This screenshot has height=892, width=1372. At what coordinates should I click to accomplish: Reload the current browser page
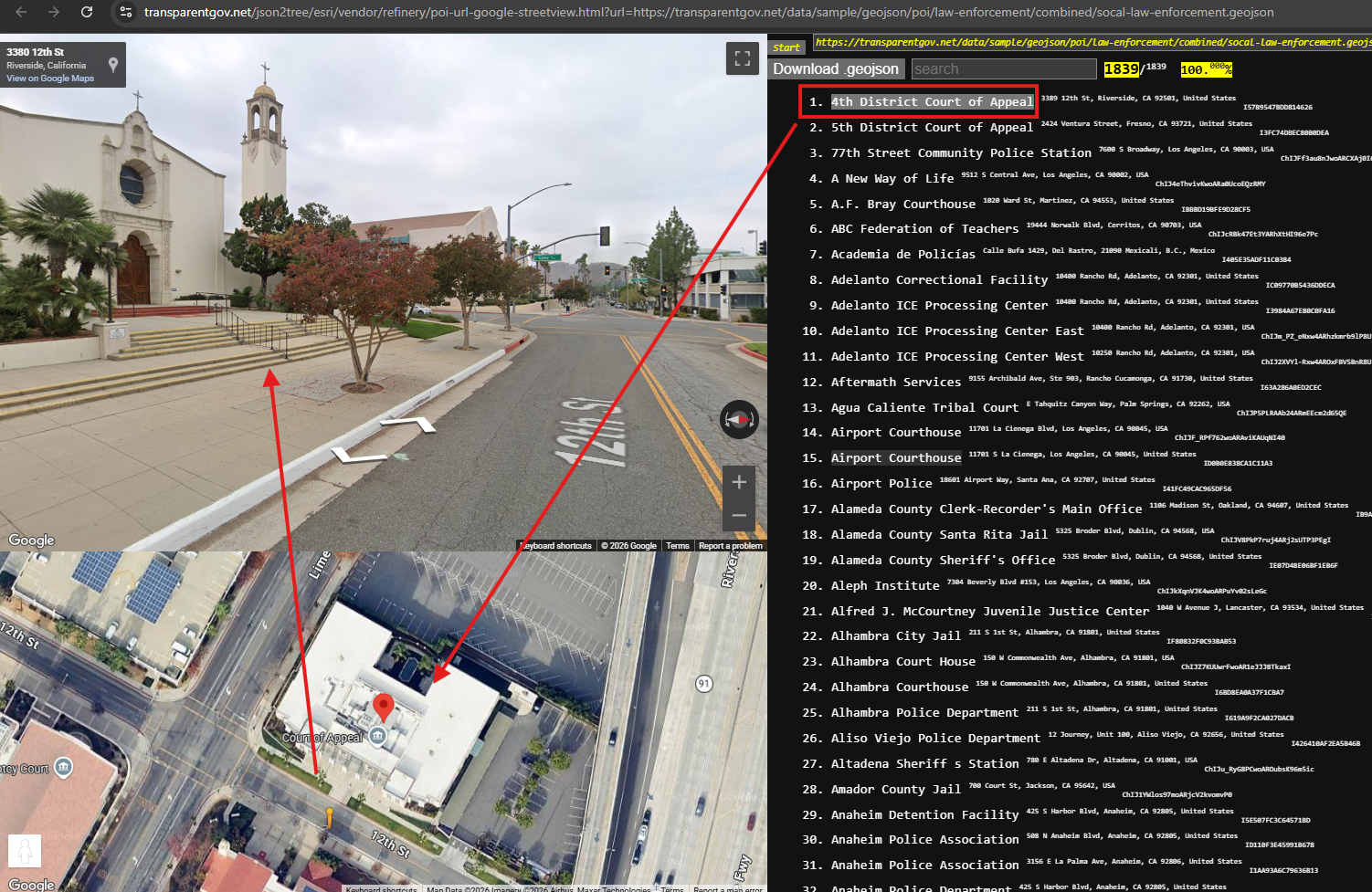[x=87, y=12]
